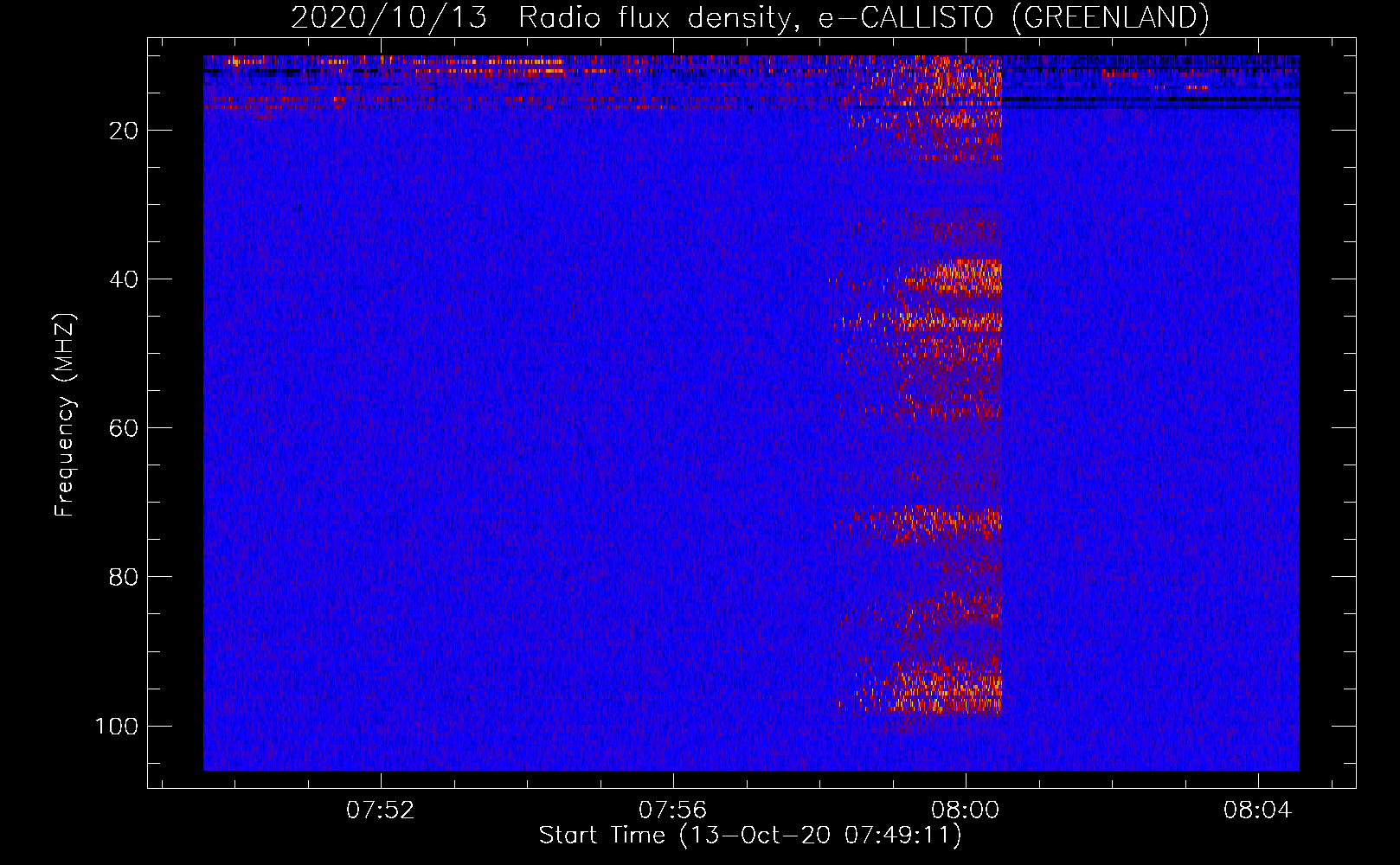Click the 07:52 time tick label

coord(381,811)
